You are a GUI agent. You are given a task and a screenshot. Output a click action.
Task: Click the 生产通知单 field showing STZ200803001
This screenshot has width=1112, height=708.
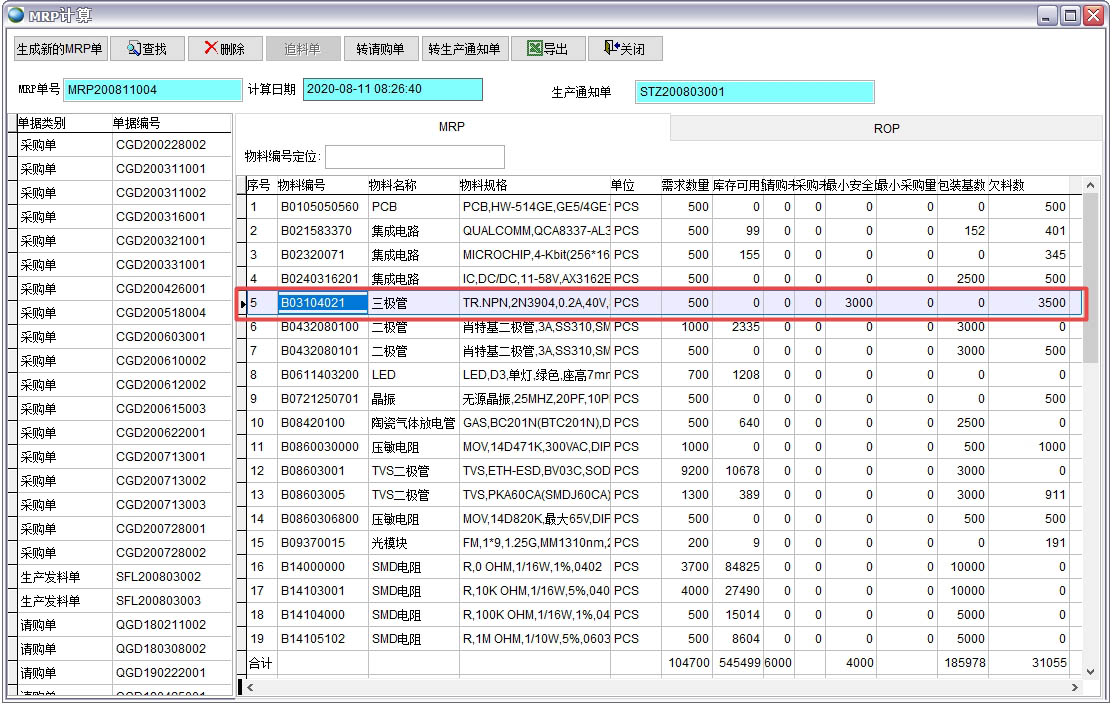(755, 92)
